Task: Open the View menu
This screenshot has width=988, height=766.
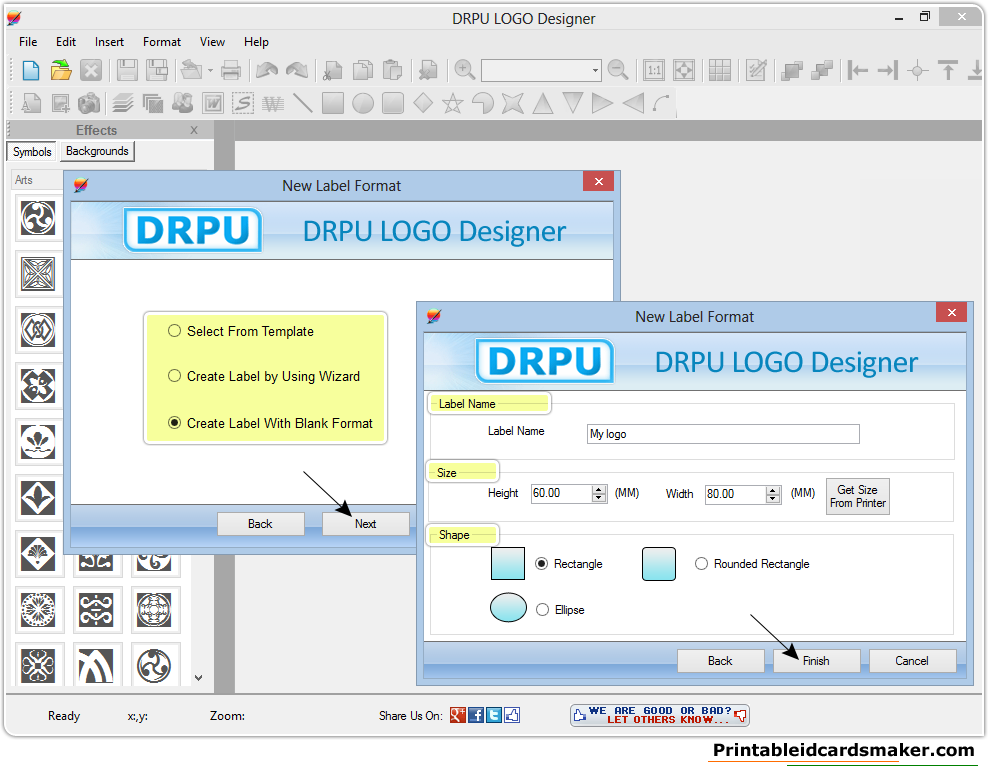Action: 212,42
